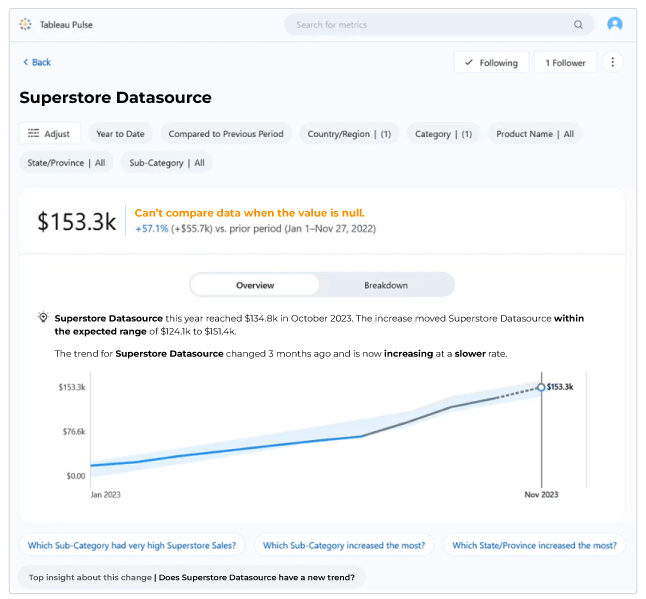Click the Nov 2023 axis label

tap(541, 494)
